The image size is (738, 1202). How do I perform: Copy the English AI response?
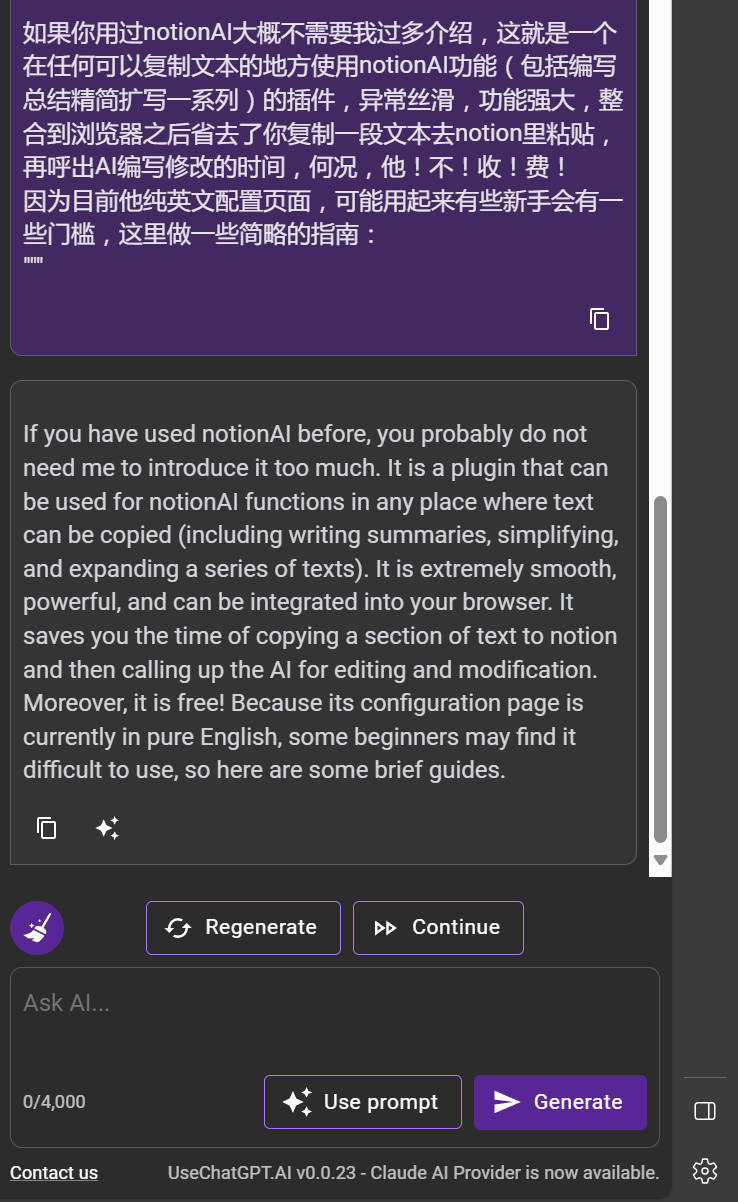(47, 828)
